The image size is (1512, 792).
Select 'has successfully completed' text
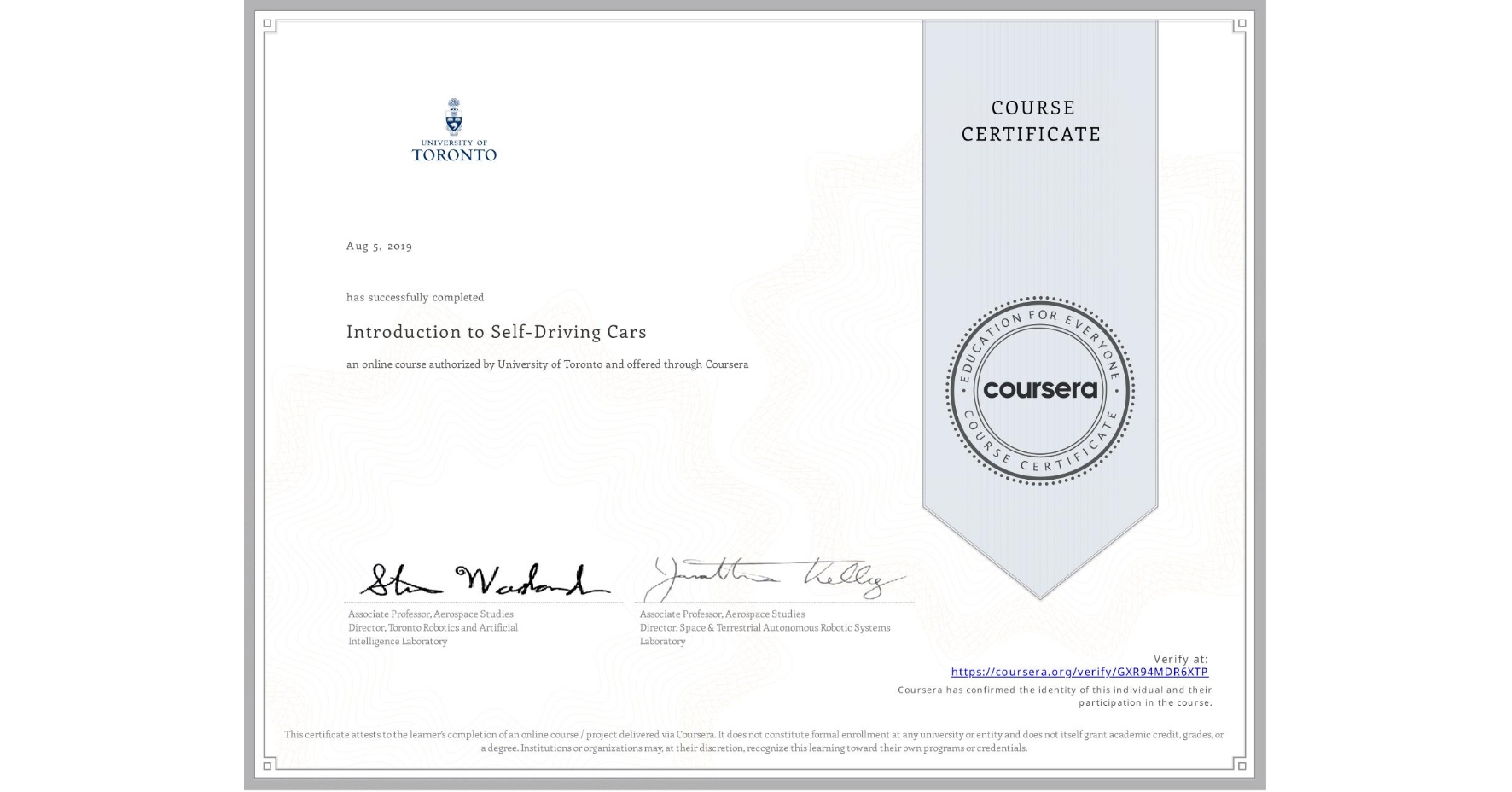(x=416, y=297)
